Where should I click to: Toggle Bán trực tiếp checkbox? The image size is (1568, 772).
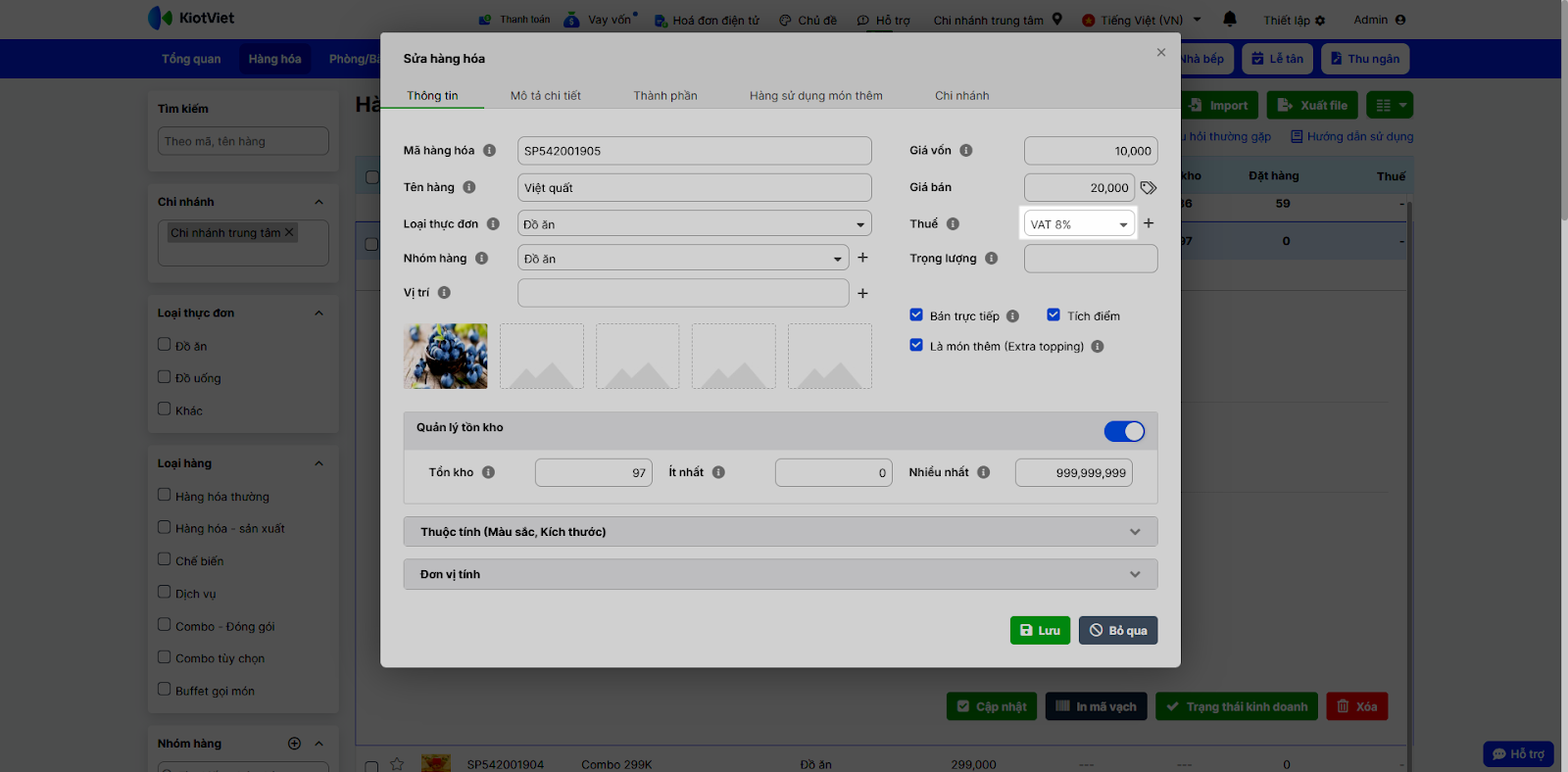pyautogui.click(x=916, y=315)
